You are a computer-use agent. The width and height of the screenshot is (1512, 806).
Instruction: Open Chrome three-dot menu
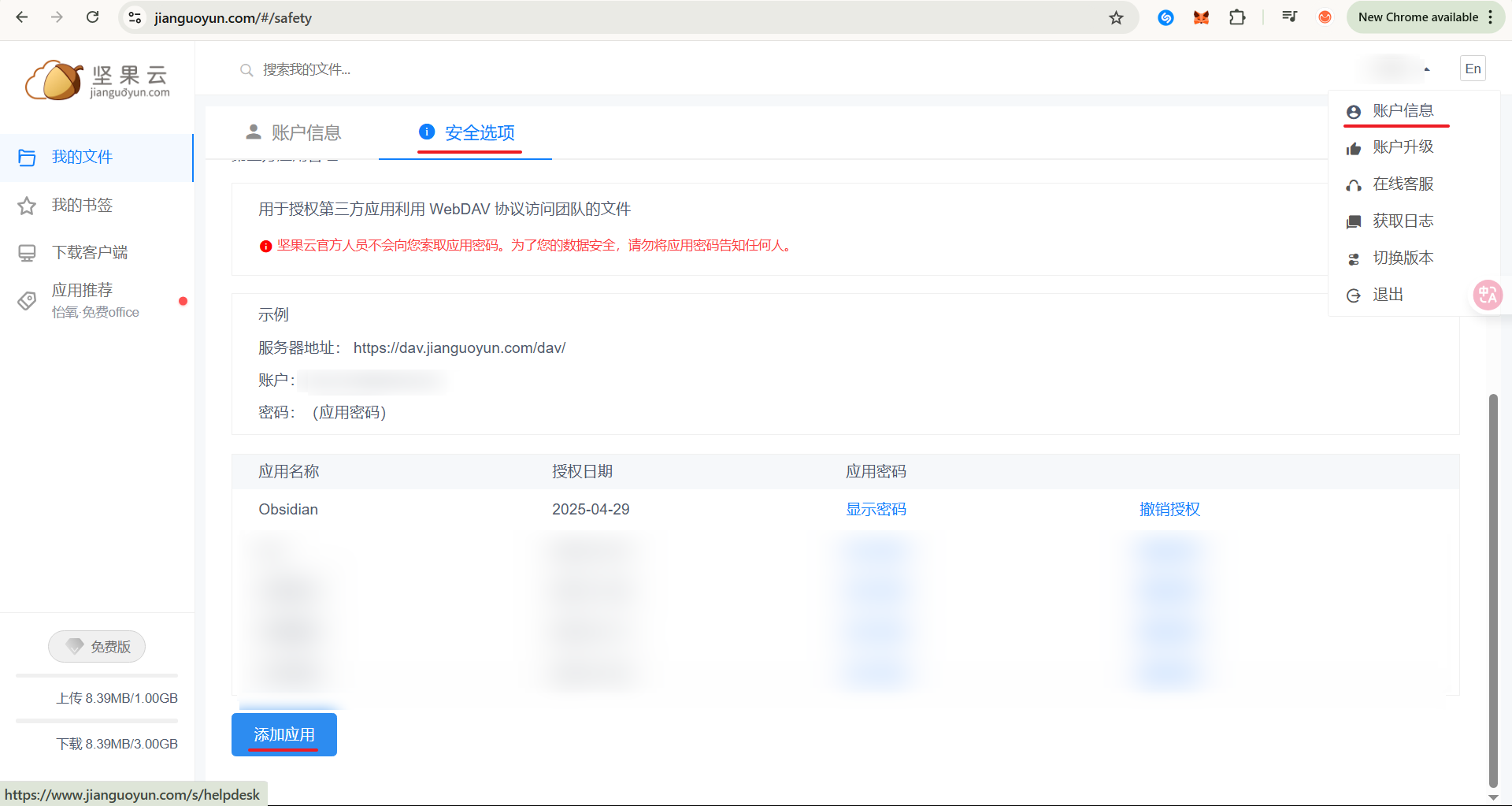(1491, 17)
